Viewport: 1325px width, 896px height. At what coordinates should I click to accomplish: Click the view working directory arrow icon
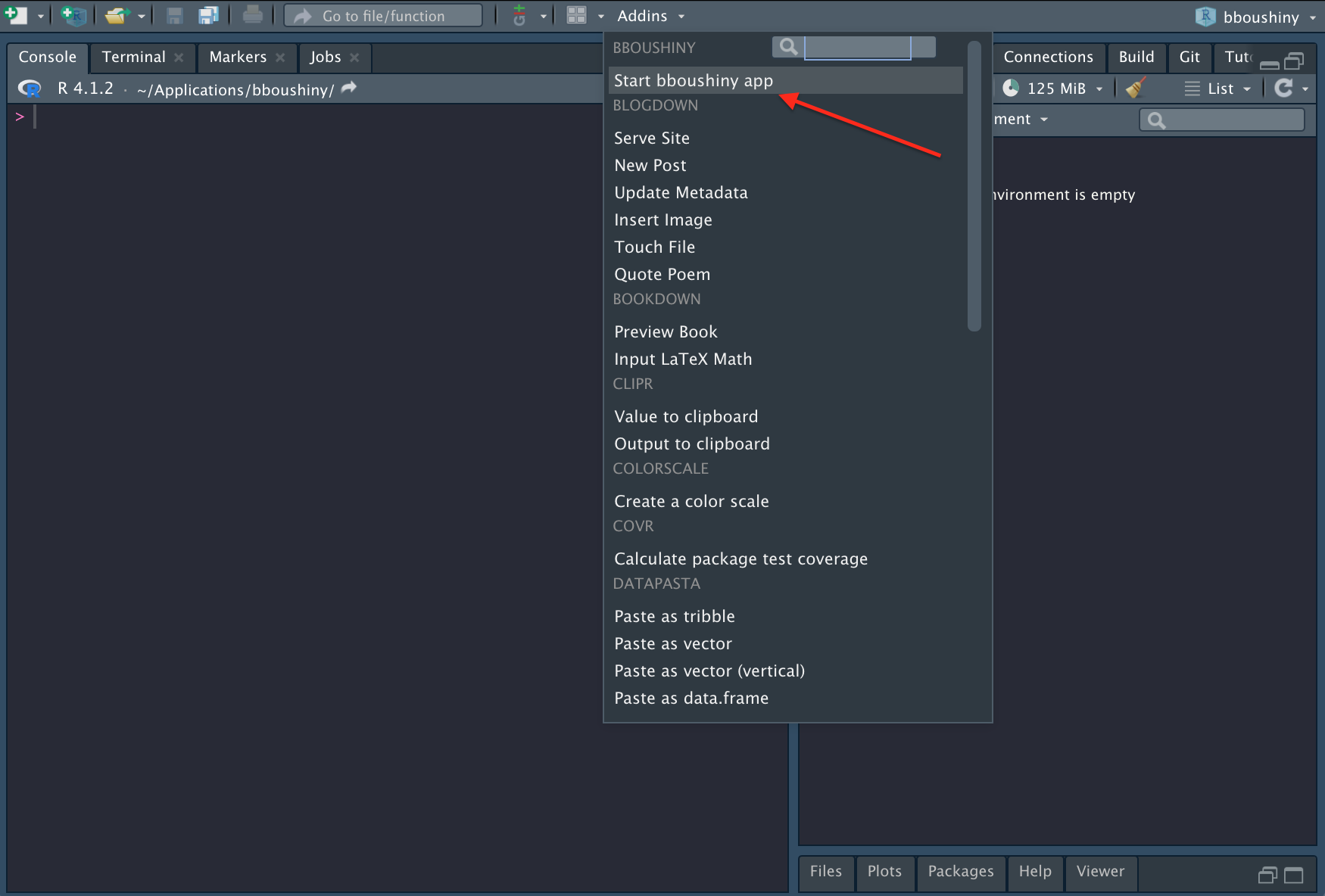(x=349, y=88)
